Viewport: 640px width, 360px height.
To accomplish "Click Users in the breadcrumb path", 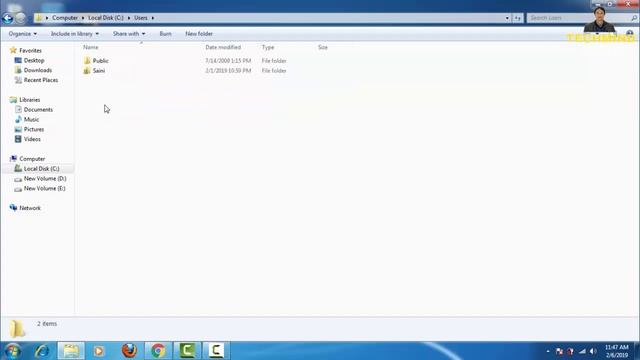I will point(141,18).
